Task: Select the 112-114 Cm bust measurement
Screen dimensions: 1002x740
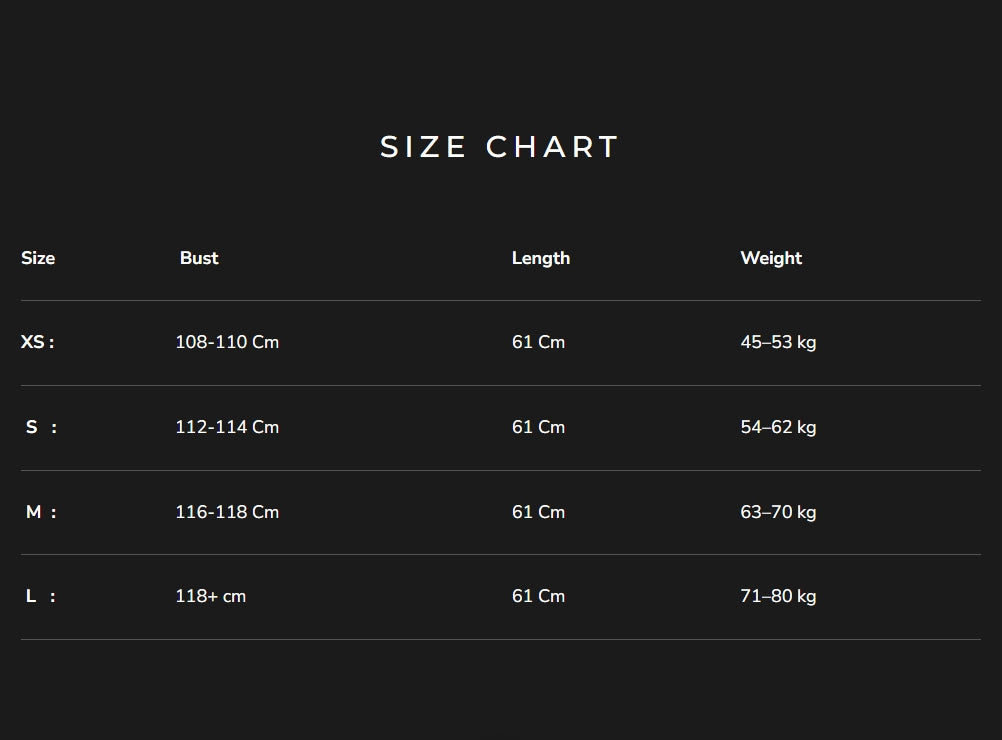Action: click(227, 427)
